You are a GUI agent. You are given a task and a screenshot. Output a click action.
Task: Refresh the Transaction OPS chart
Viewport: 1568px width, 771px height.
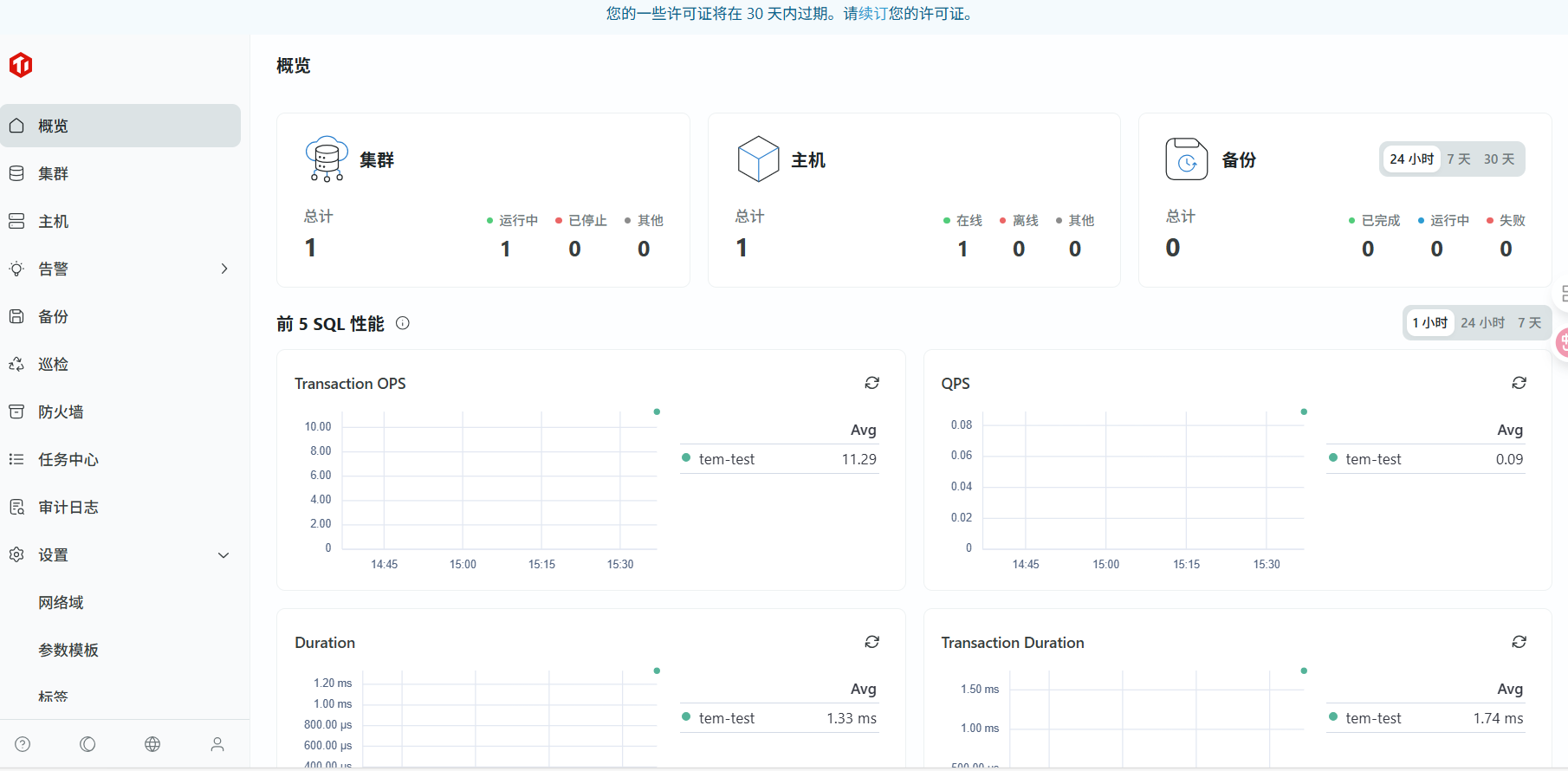[872, 383]
